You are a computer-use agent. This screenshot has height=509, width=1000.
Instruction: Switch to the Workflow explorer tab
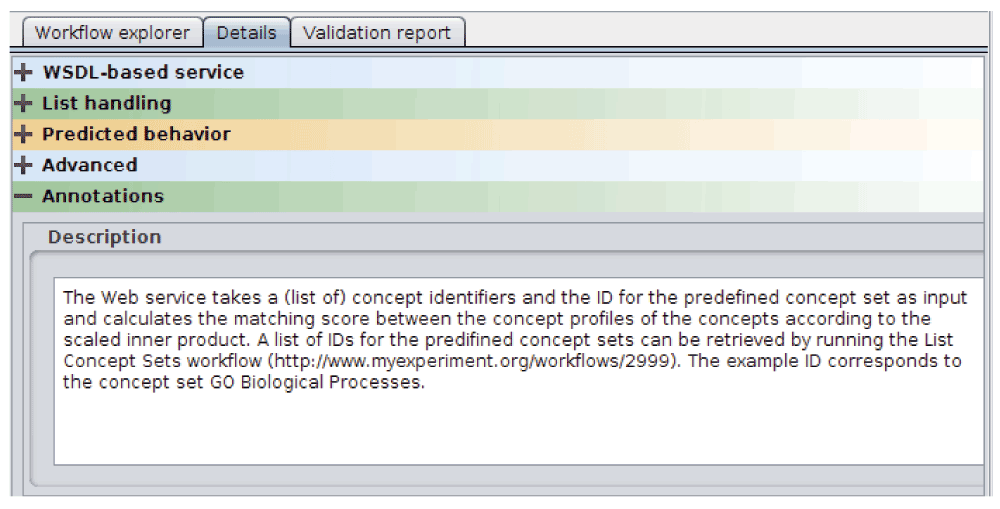112,33
